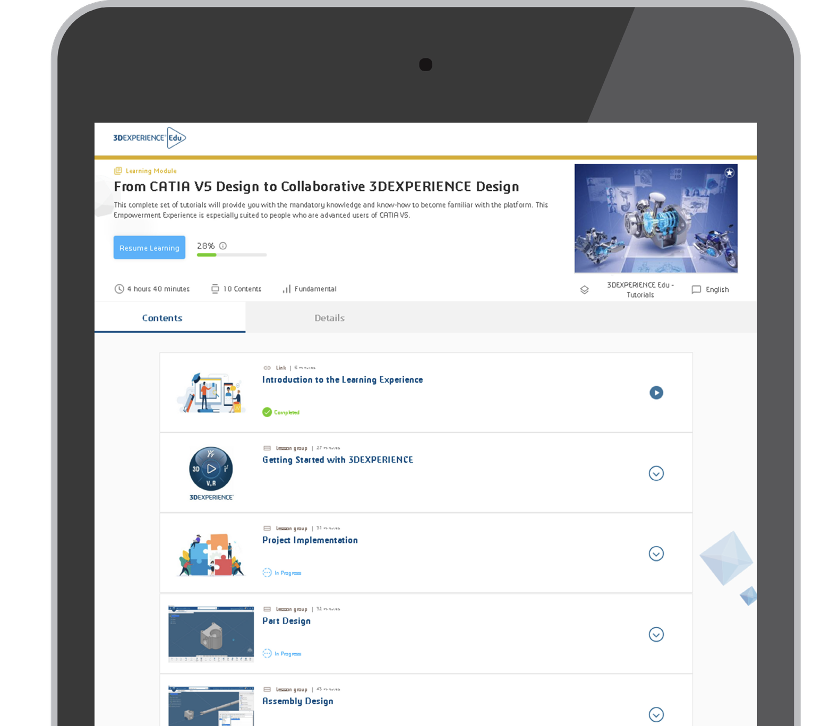Screen dimensions: 830x726
Task: Click lesson group icon above Part Design
Action: [267, 609]
